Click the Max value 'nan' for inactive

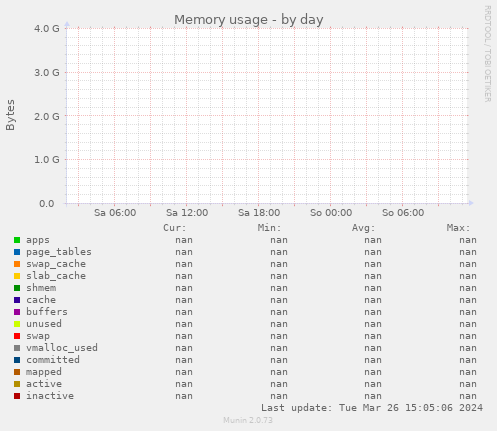468,396
